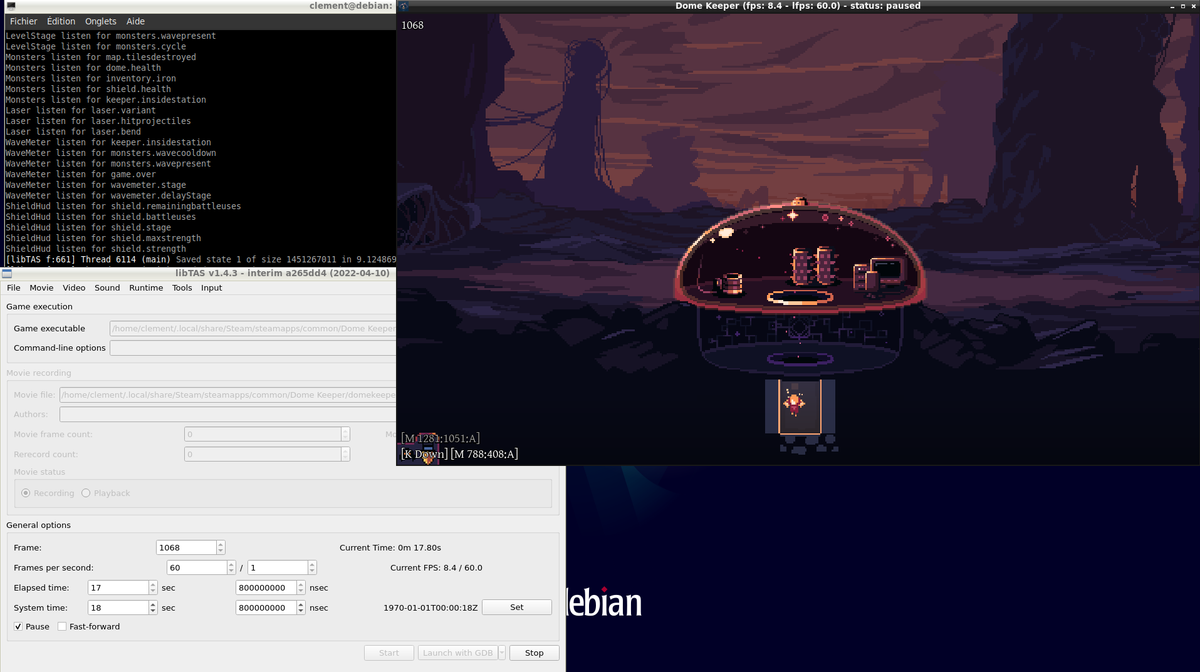Click terminal line 'Laser listen for laser.bend'
Screen dimensions: 1200x672
pos(73,132)
